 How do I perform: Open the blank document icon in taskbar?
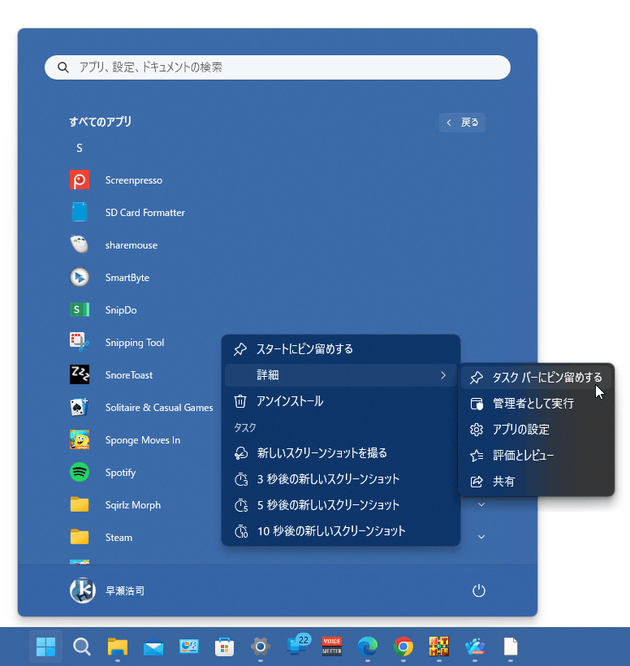point(511,647)
